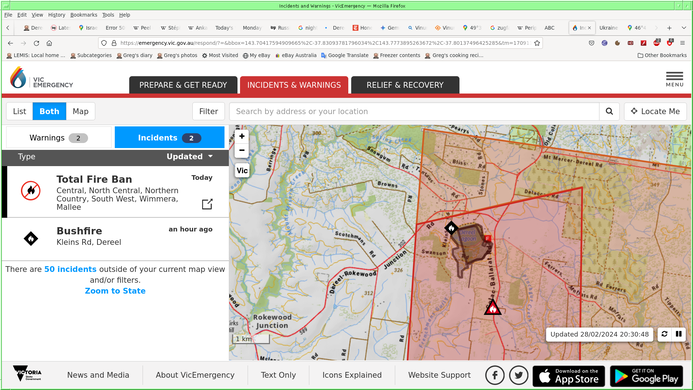693x390 pixels.
Task: Open Icons Explained link
Action: (352, 375)
